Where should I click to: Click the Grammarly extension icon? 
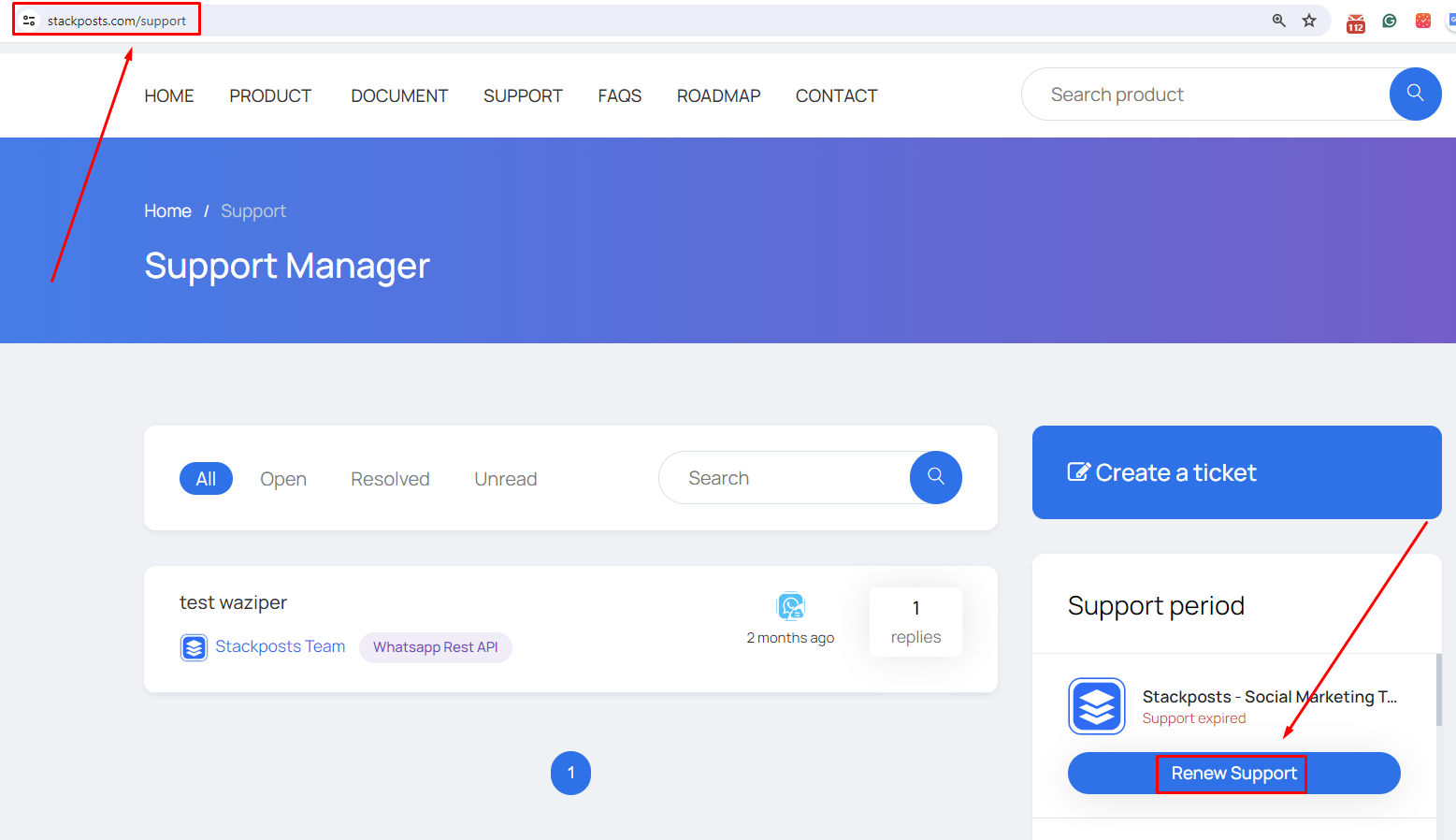(1390, 21)
